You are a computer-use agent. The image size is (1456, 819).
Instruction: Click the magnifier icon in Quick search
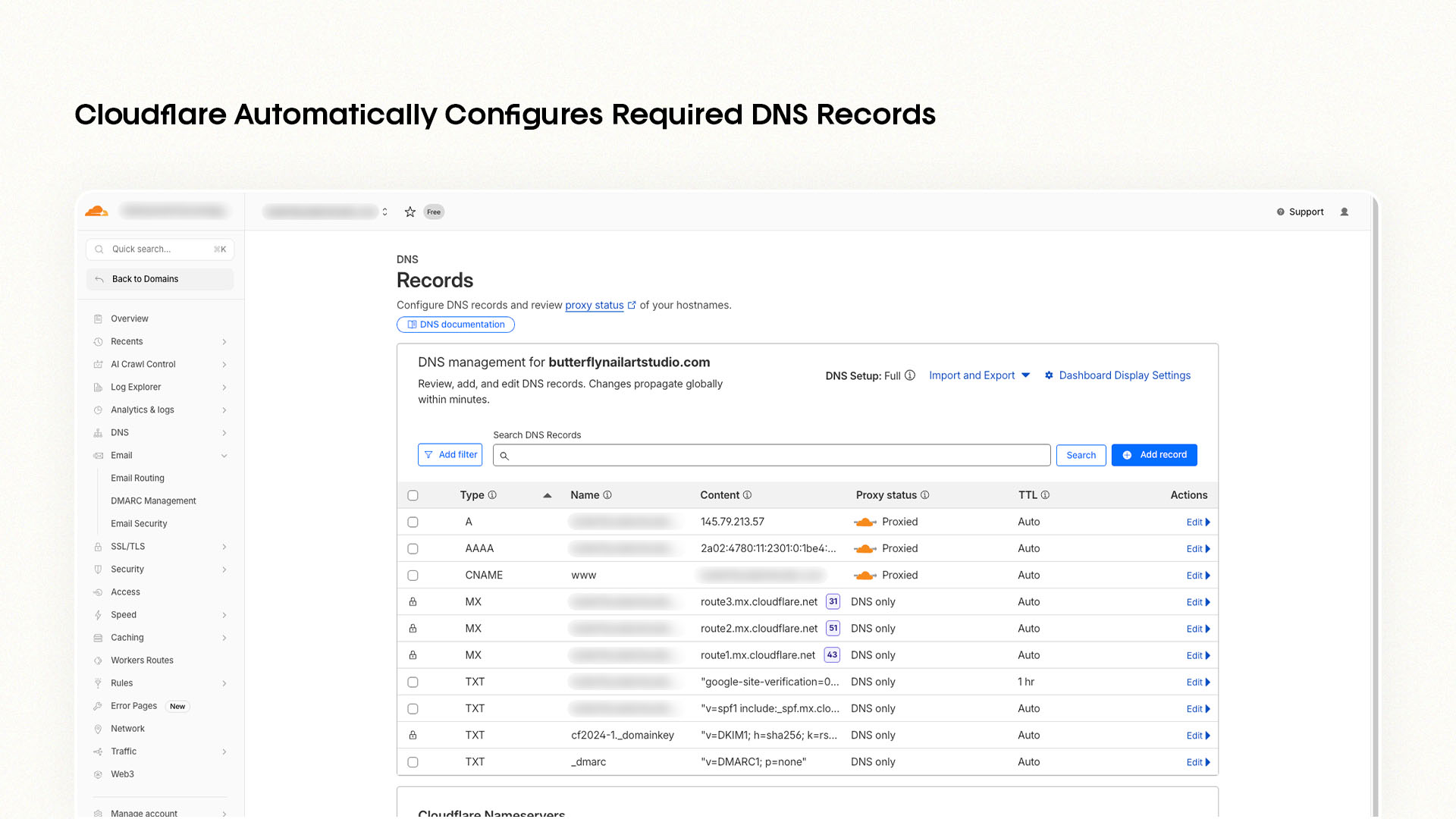pyautogui.click(x=99, y=249)
